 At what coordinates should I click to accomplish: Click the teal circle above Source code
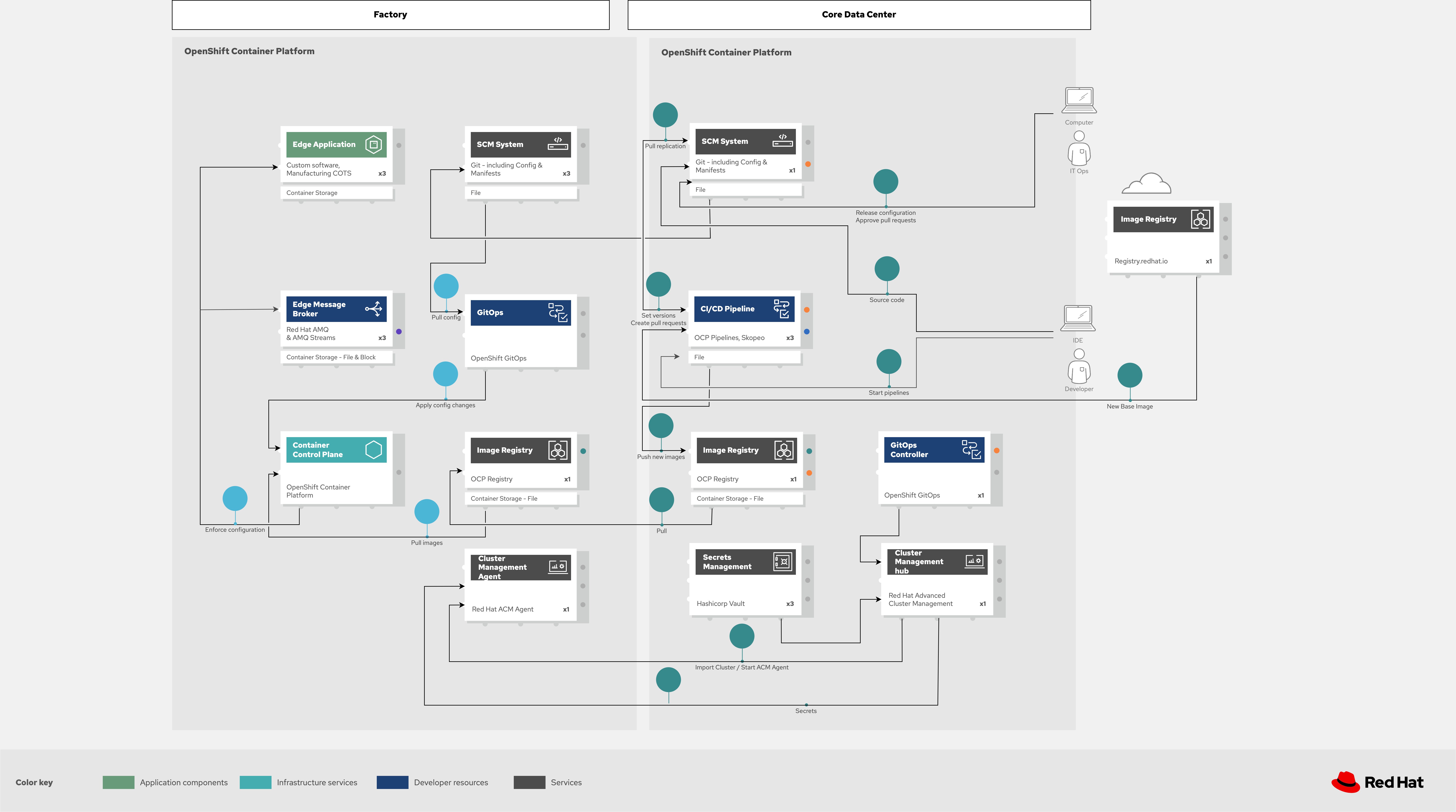tap(887, 268)
